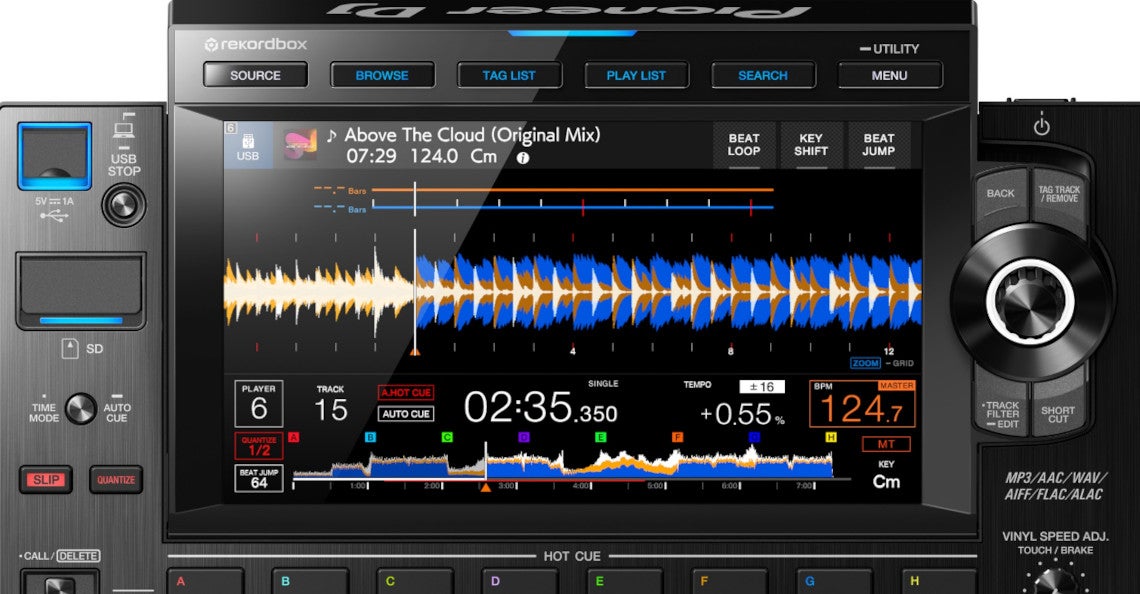Push the USB STOP button

pyautogui.click(x=124, y=206)
